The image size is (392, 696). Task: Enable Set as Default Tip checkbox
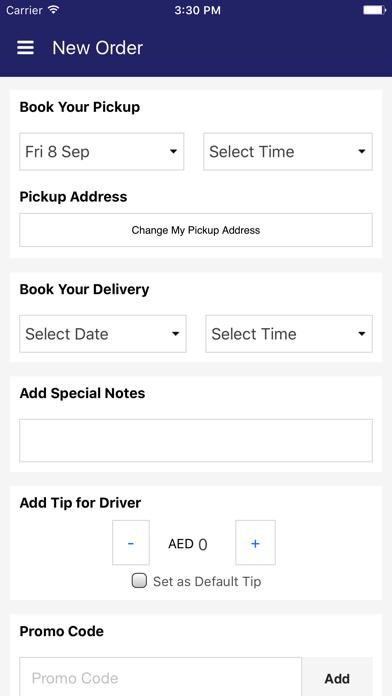[139, 581]
